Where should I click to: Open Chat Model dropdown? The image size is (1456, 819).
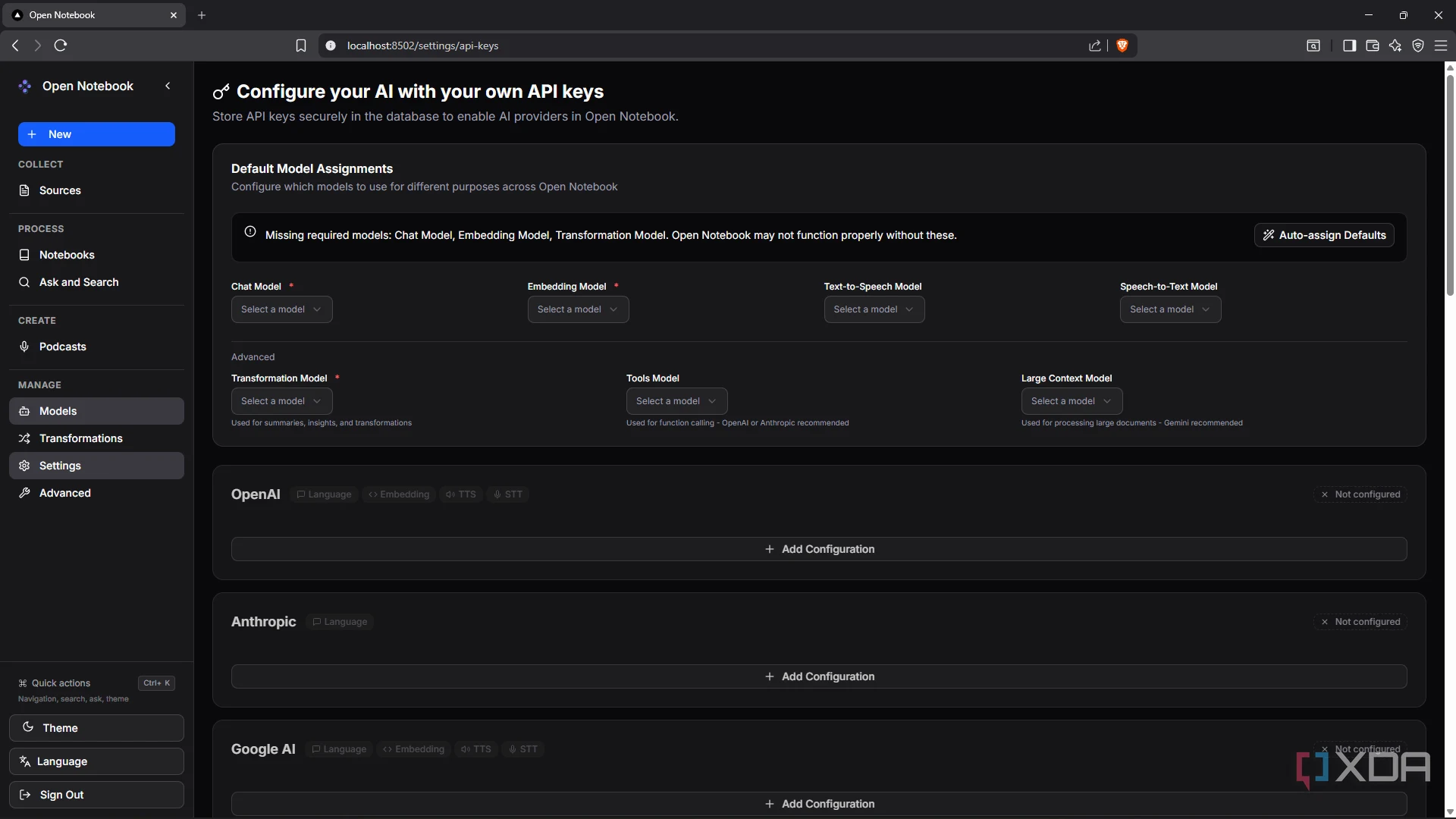click(x=281, y=309)
